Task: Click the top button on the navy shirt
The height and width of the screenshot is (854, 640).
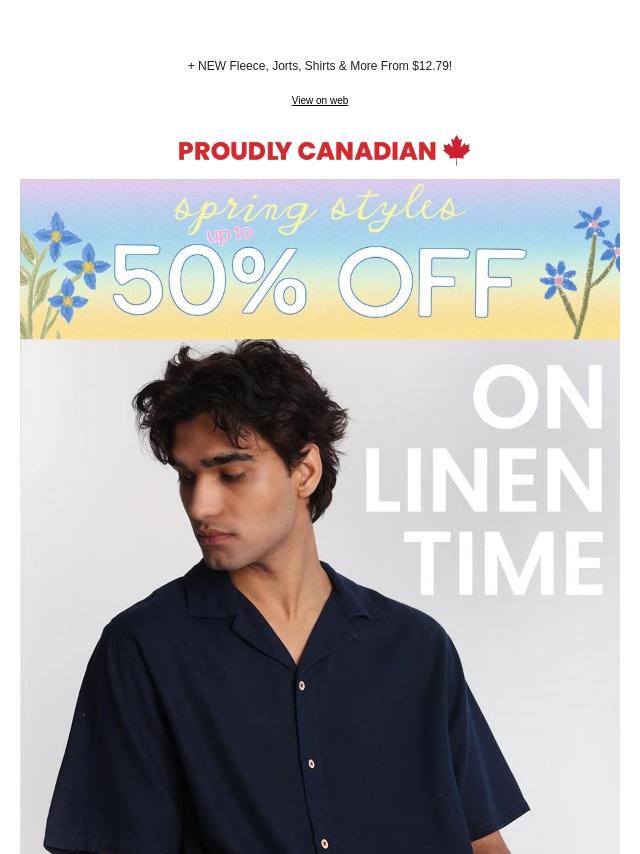Action: (x=301, y=686)
